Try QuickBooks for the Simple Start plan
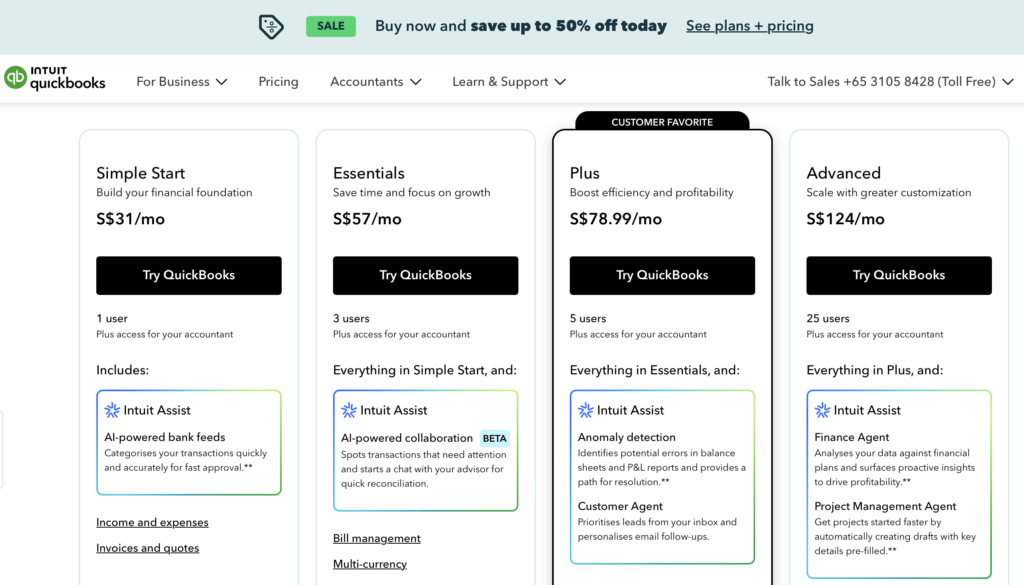Viewport: 1024px width, 585px height. click(x=189, y=275)
